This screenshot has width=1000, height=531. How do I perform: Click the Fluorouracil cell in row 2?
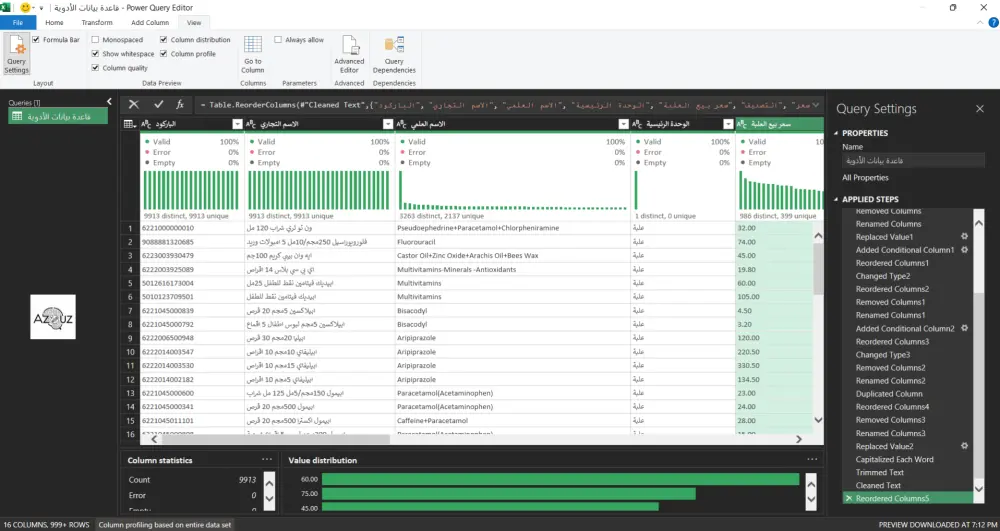tap(512, 242)
